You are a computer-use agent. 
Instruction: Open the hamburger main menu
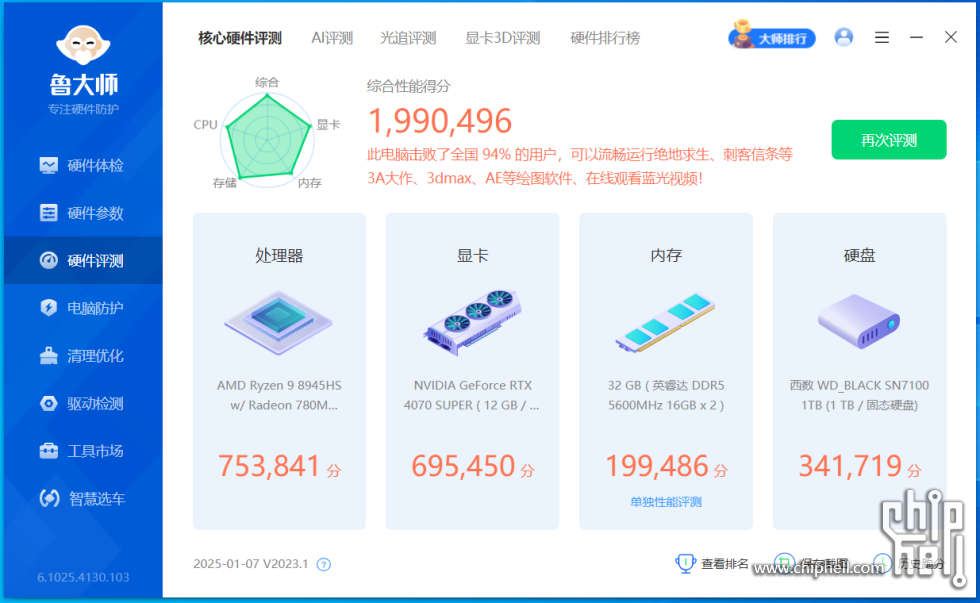point(882,37)
